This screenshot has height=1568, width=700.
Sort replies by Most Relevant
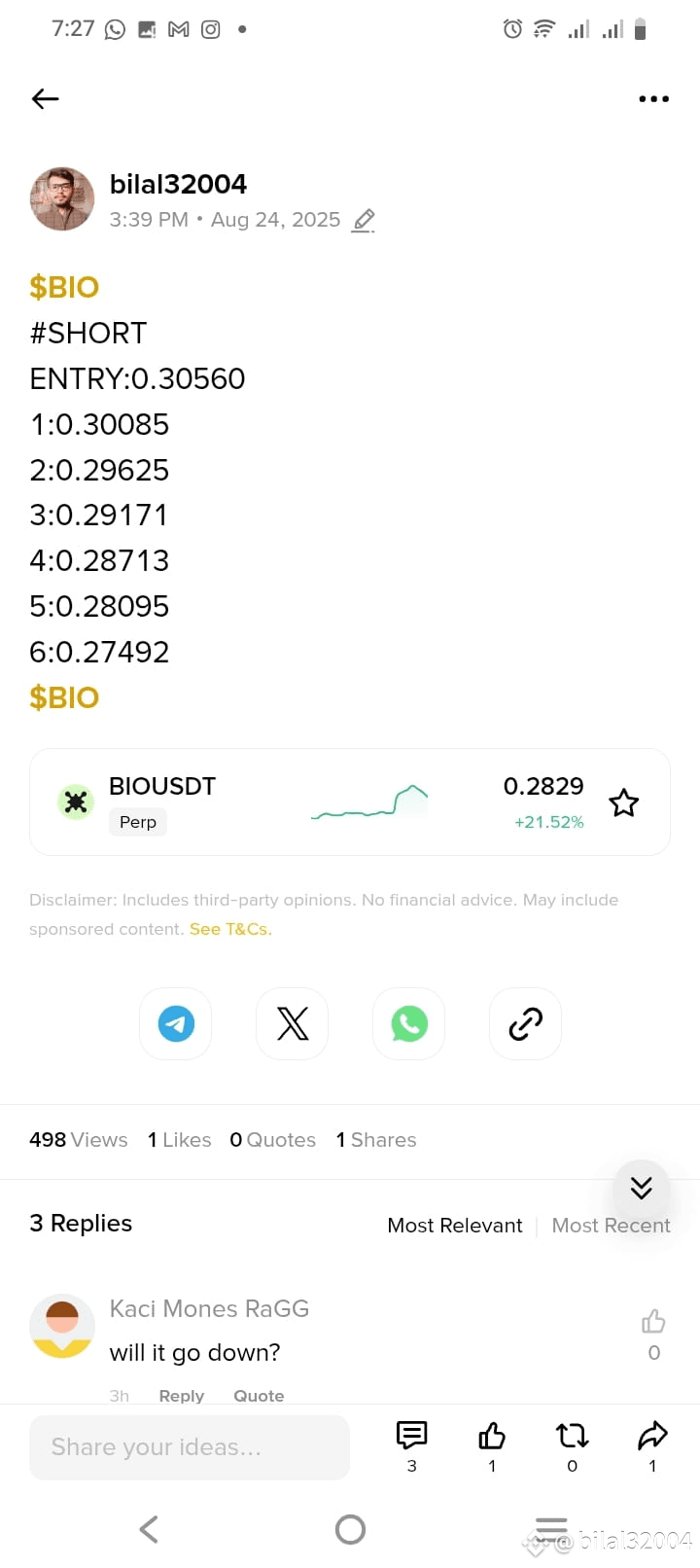(454, 1226)
